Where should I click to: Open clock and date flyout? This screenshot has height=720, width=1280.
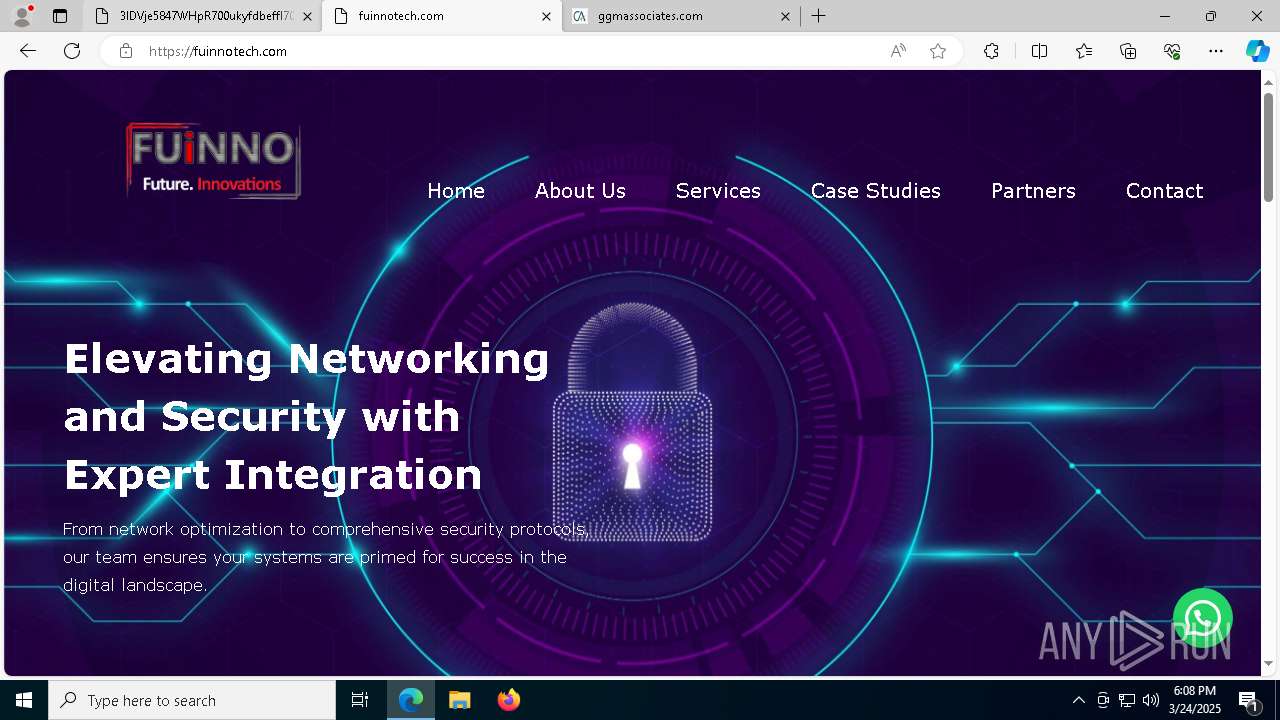point(1195,700)
